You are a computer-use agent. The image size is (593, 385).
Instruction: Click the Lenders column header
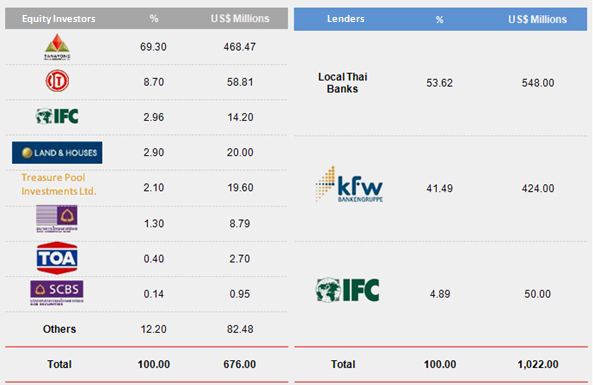click(x=346, y=19)
